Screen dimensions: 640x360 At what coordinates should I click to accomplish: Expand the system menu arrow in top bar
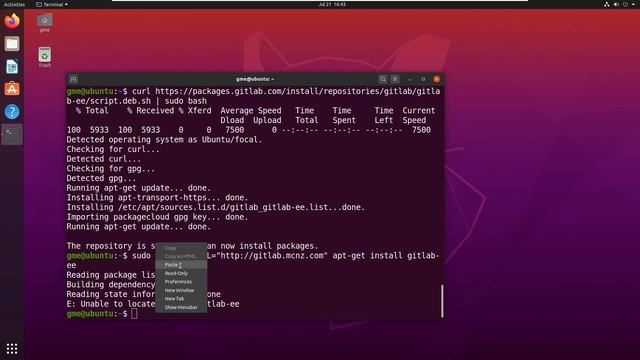coord(633,4)
